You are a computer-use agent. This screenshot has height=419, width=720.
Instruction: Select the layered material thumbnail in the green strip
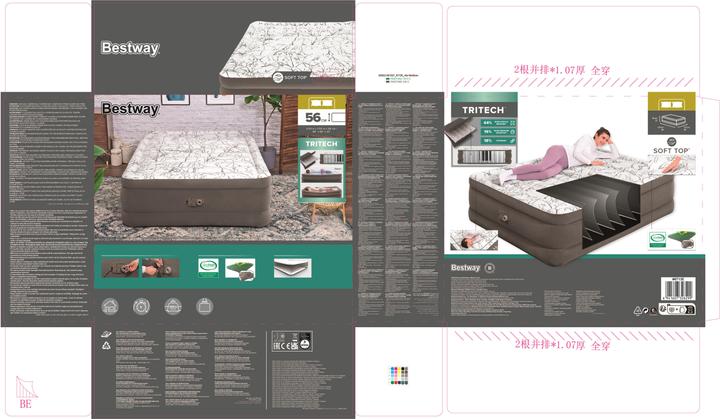pos(292,268)
